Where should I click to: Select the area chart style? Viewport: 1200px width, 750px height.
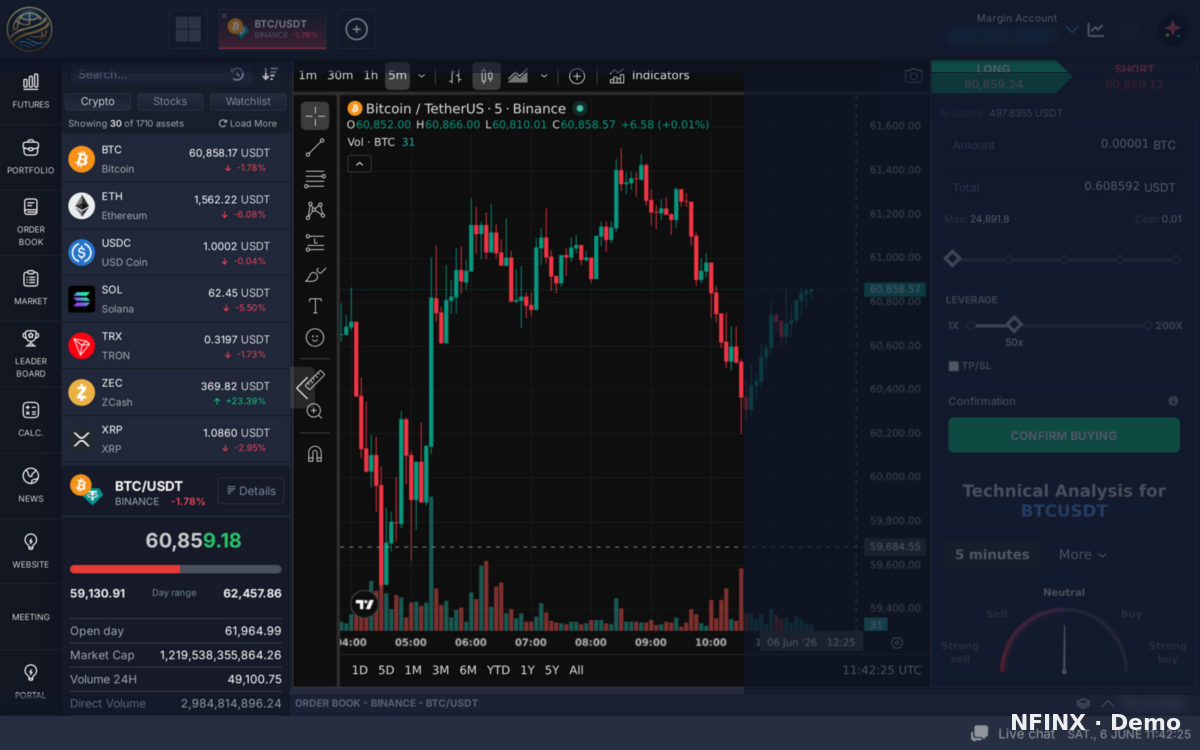point(518,76)
